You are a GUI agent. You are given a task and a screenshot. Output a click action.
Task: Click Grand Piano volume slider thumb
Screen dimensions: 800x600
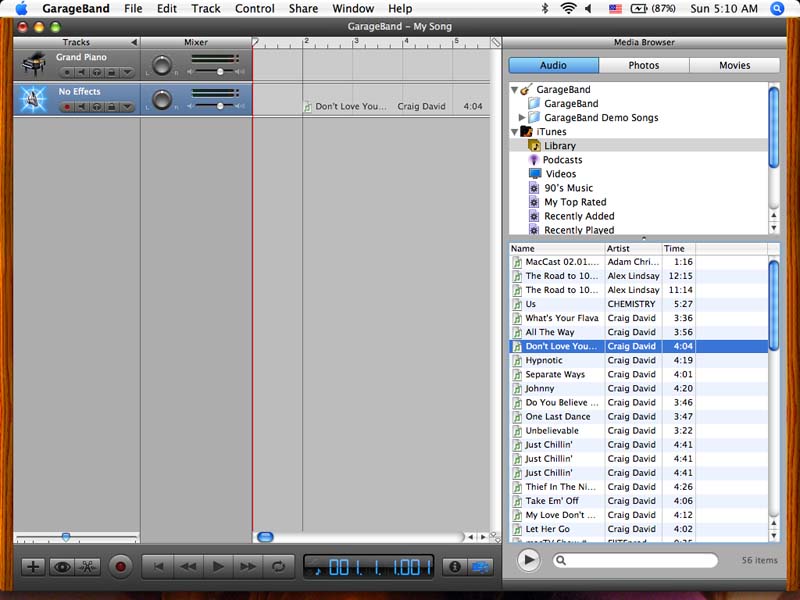pyautogui.click(x=220, y=72)
